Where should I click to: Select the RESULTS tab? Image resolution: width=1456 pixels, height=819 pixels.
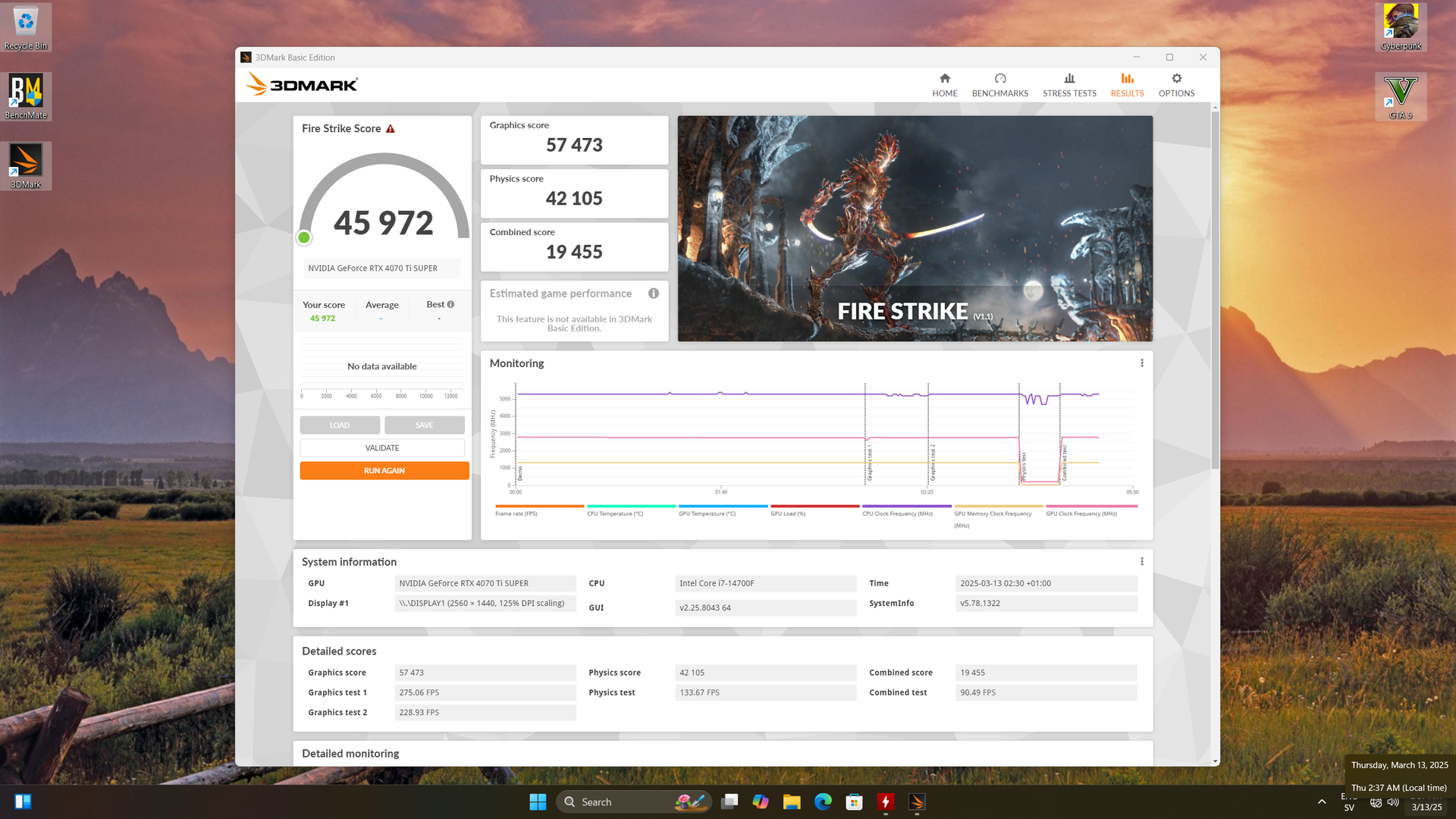1127,85
